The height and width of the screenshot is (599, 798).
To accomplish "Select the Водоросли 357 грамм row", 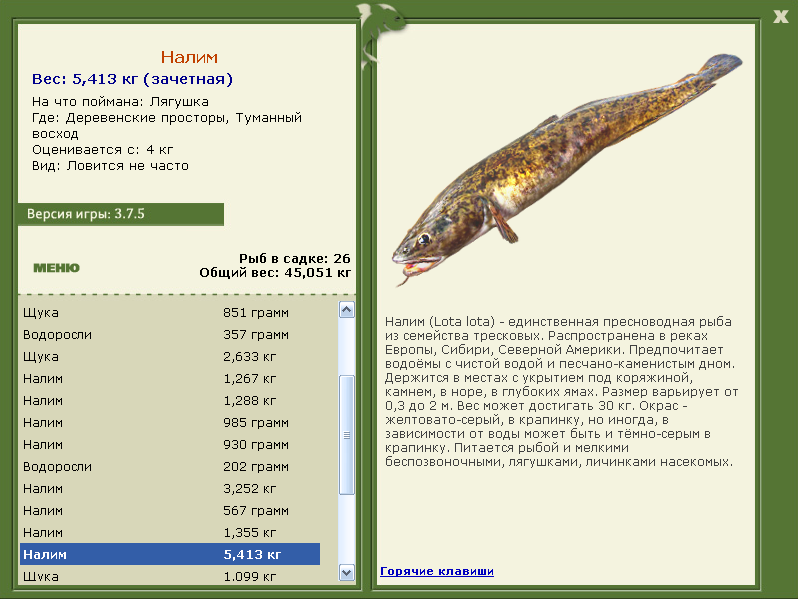I will pyautogui.click(x=170, y=334).
